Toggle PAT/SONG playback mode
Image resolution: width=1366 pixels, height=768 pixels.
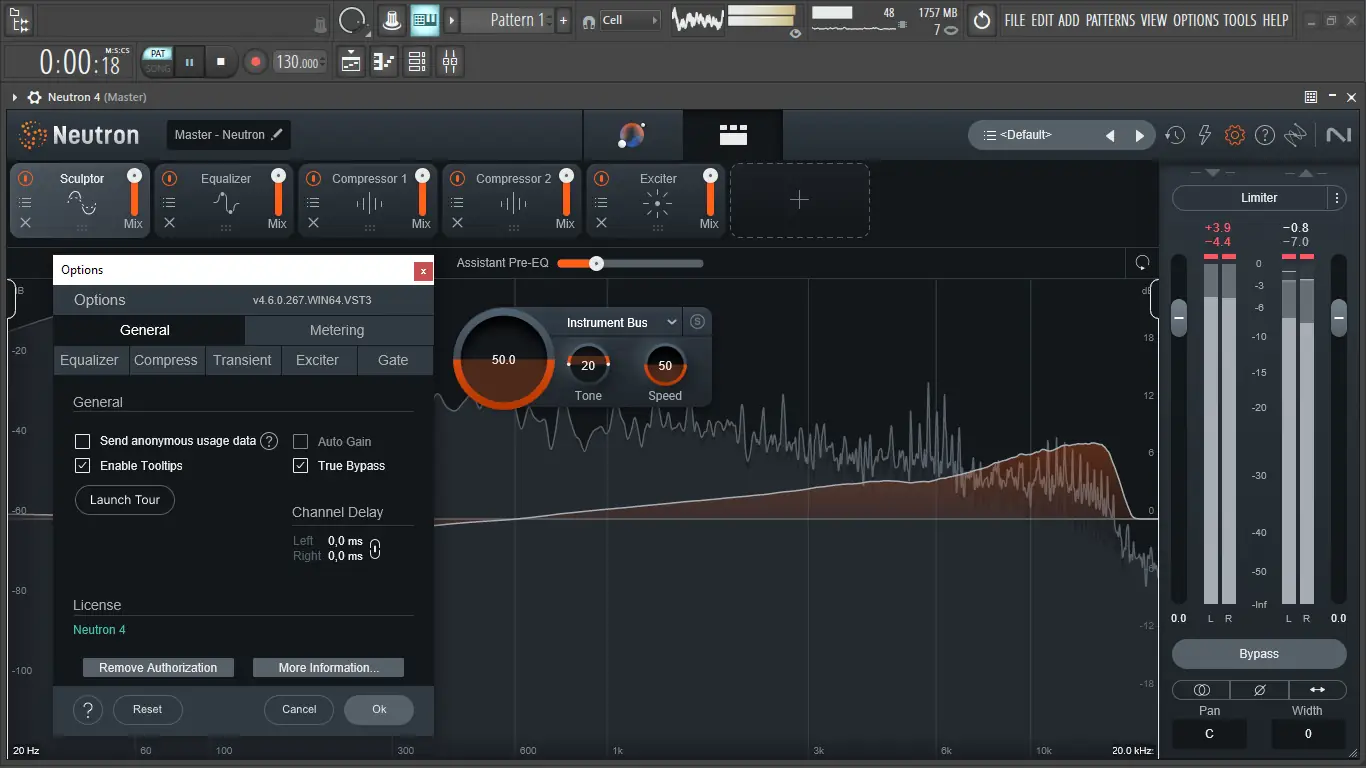coord(157,62)
